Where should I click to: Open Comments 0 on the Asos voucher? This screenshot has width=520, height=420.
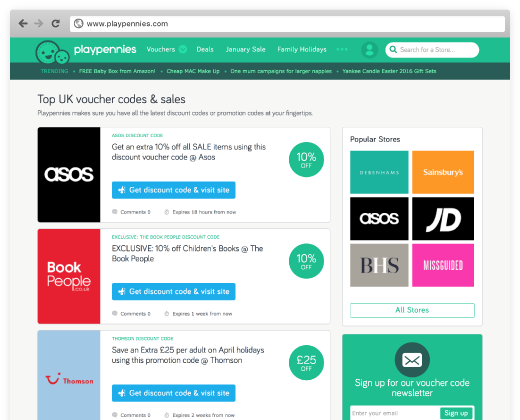[132, 212]
